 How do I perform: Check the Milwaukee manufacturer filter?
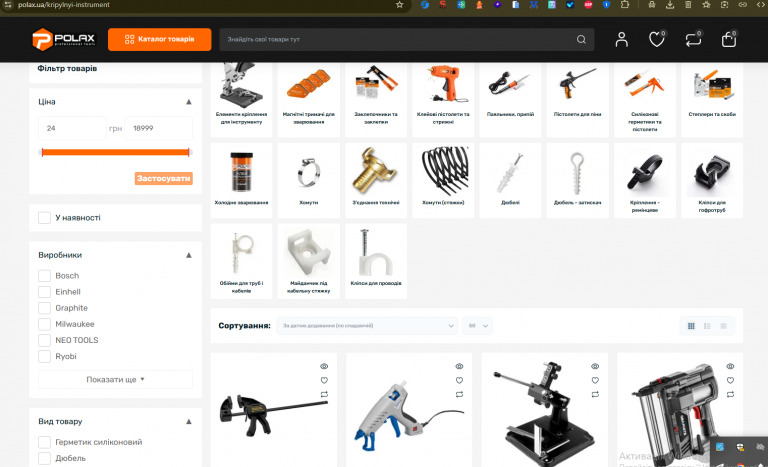point(44,324)
